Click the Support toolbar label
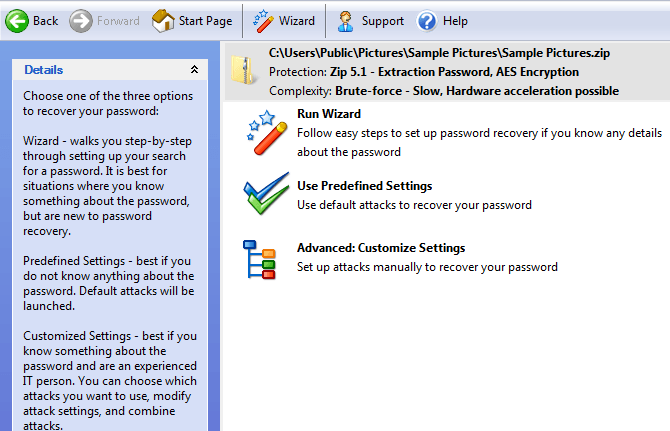Image resolution: width=670 pixels, height=431 pixels. pos(382,20)
